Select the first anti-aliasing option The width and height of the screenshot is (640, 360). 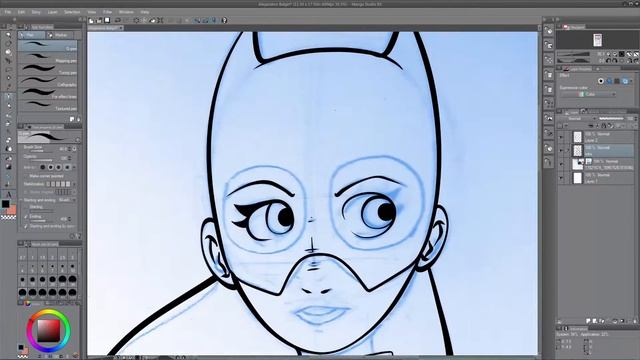point(42,167)
